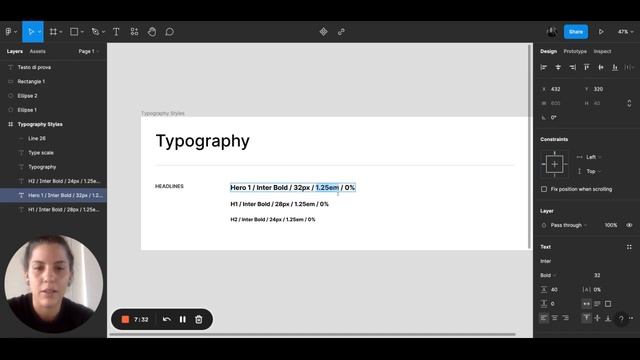
Task: Open the text style grid icon
Action: (629, 247)
